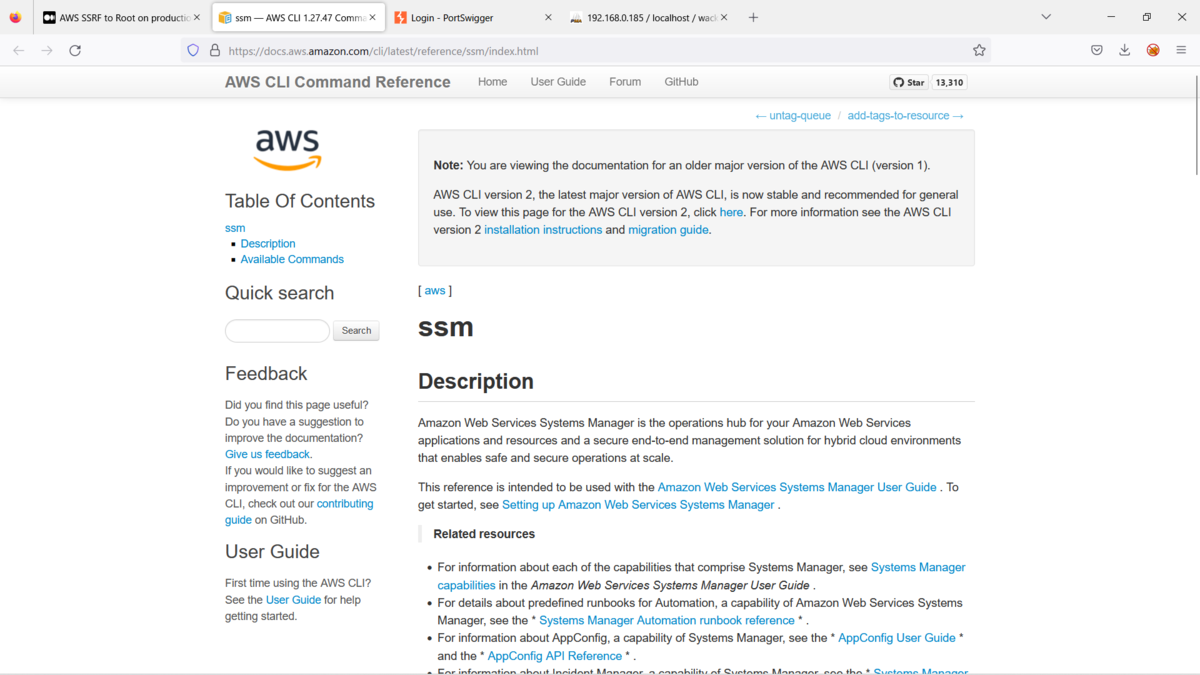The height and width of the screenshot is (675, 1200).
Task: Click the AWS logo image
Action: 287,150
